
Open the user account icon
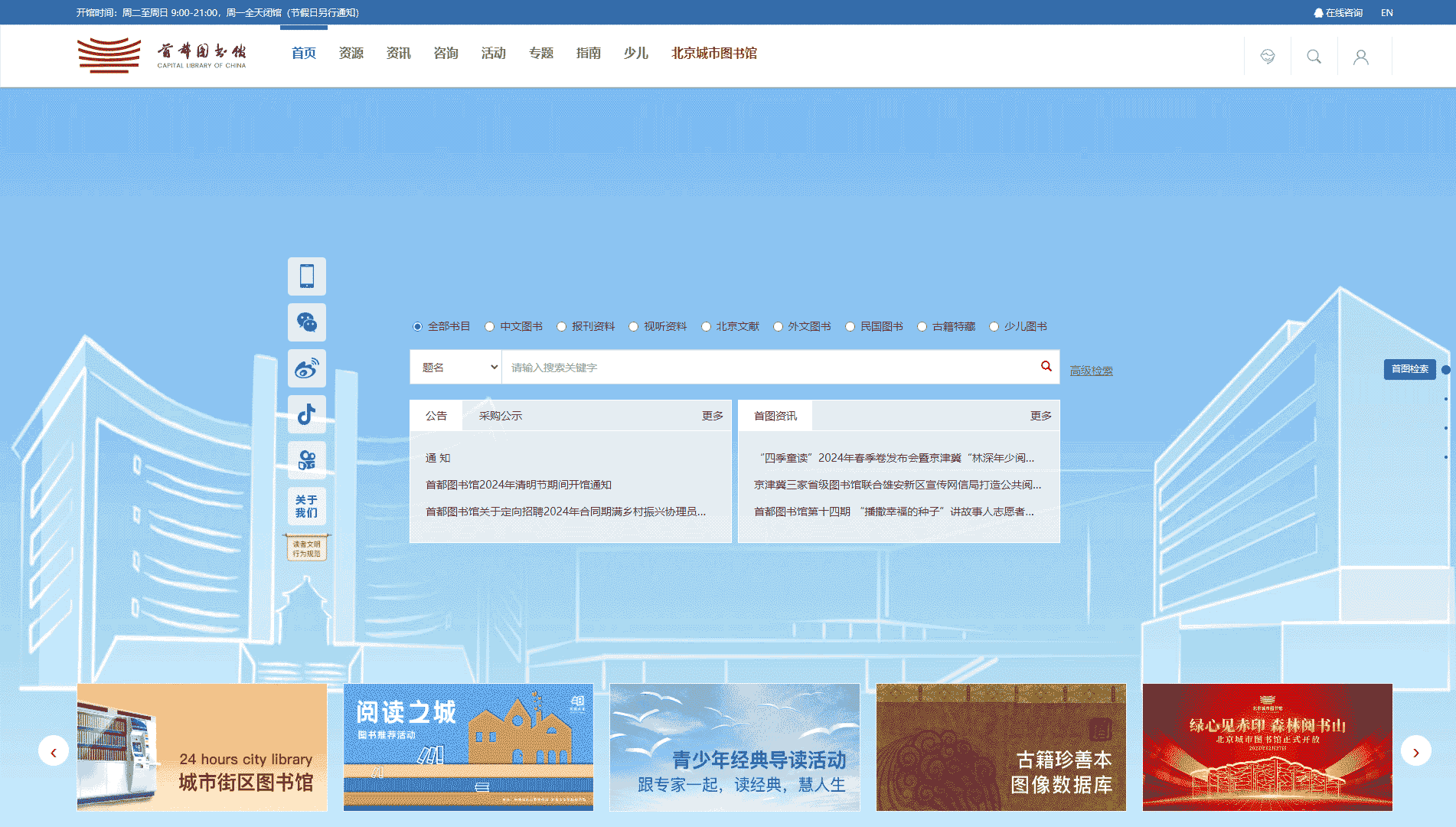pos(1361,57)
